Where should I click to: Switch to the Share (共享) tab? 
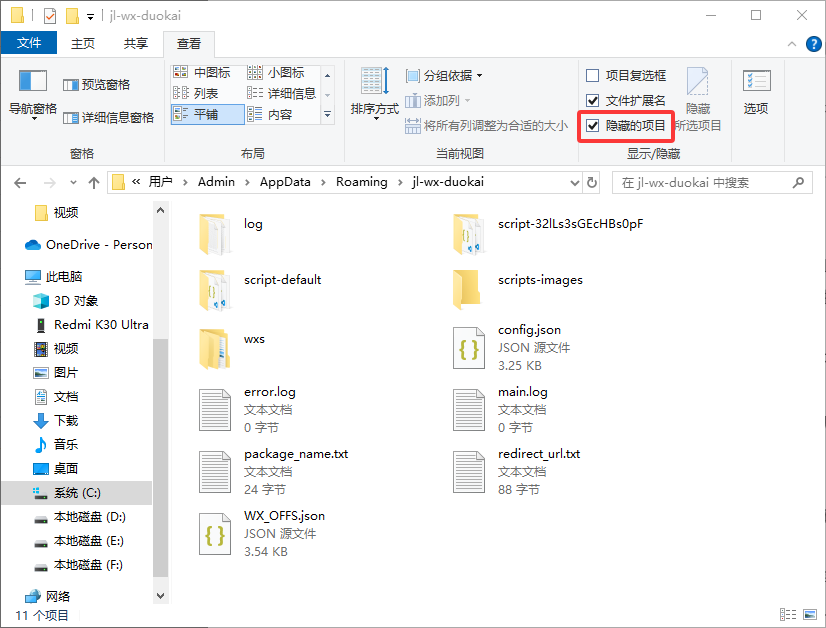point(136,43)
